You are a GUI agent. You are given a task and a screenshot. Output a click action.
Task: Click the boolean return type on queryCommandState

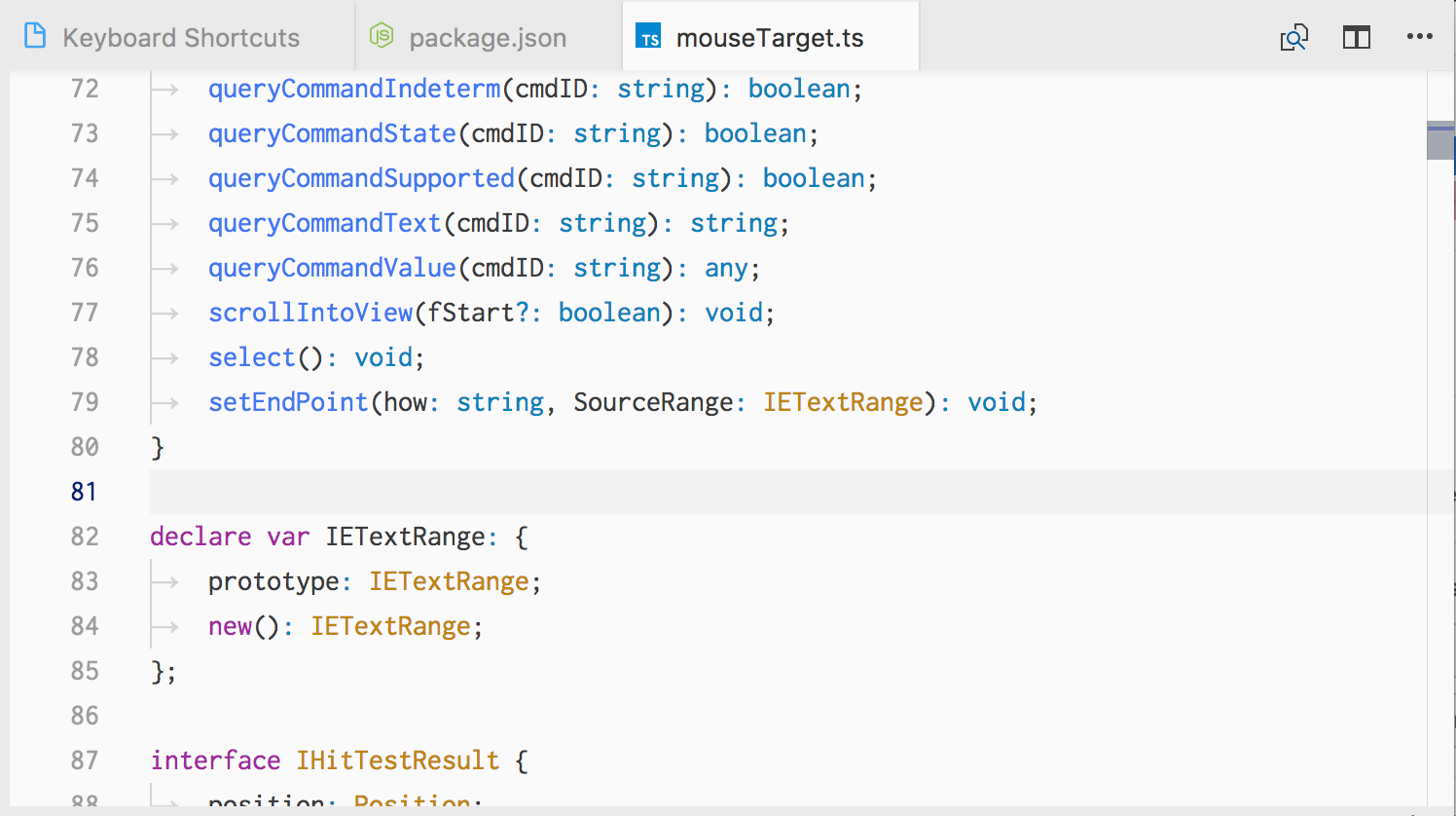[x=754, y=132]
